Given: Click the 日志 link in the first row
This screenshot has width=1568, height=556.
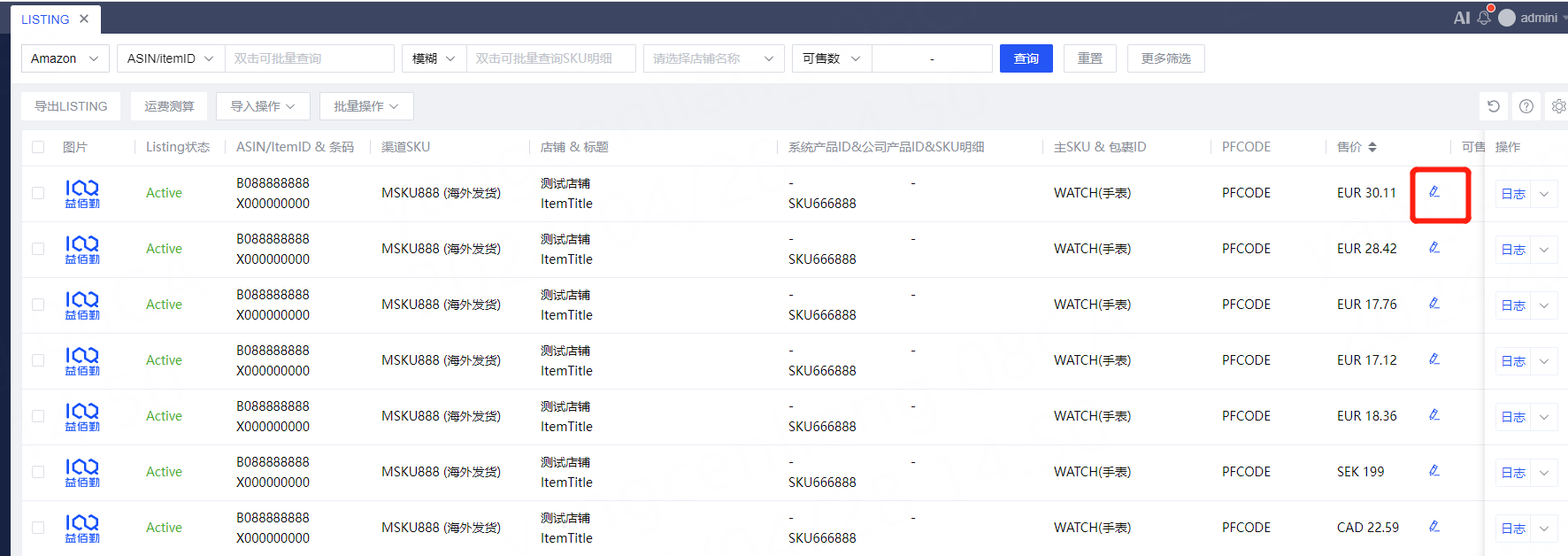Looking at the screenshot, I should (1513, 194).
